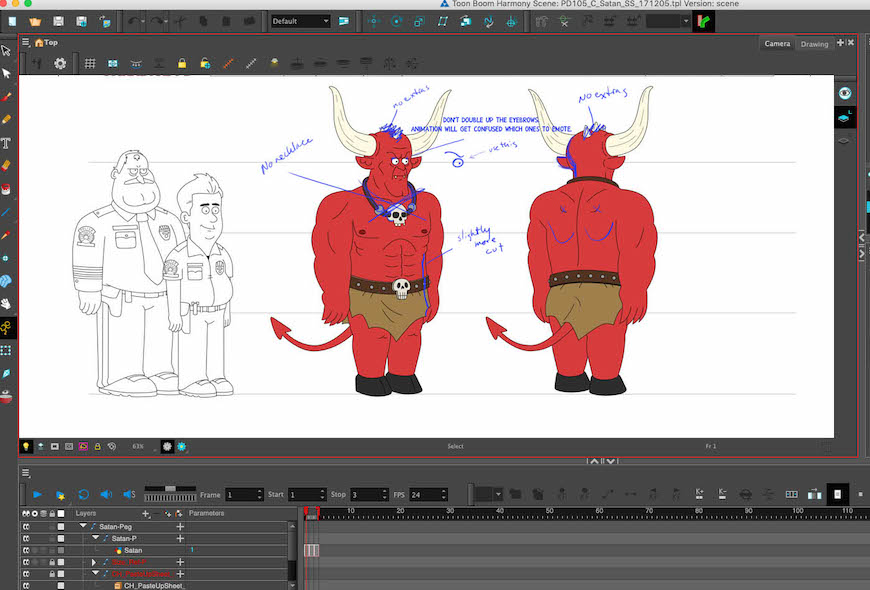Select the Eraser tool
This screenshot has width=870, height=590.
[6, 166]
